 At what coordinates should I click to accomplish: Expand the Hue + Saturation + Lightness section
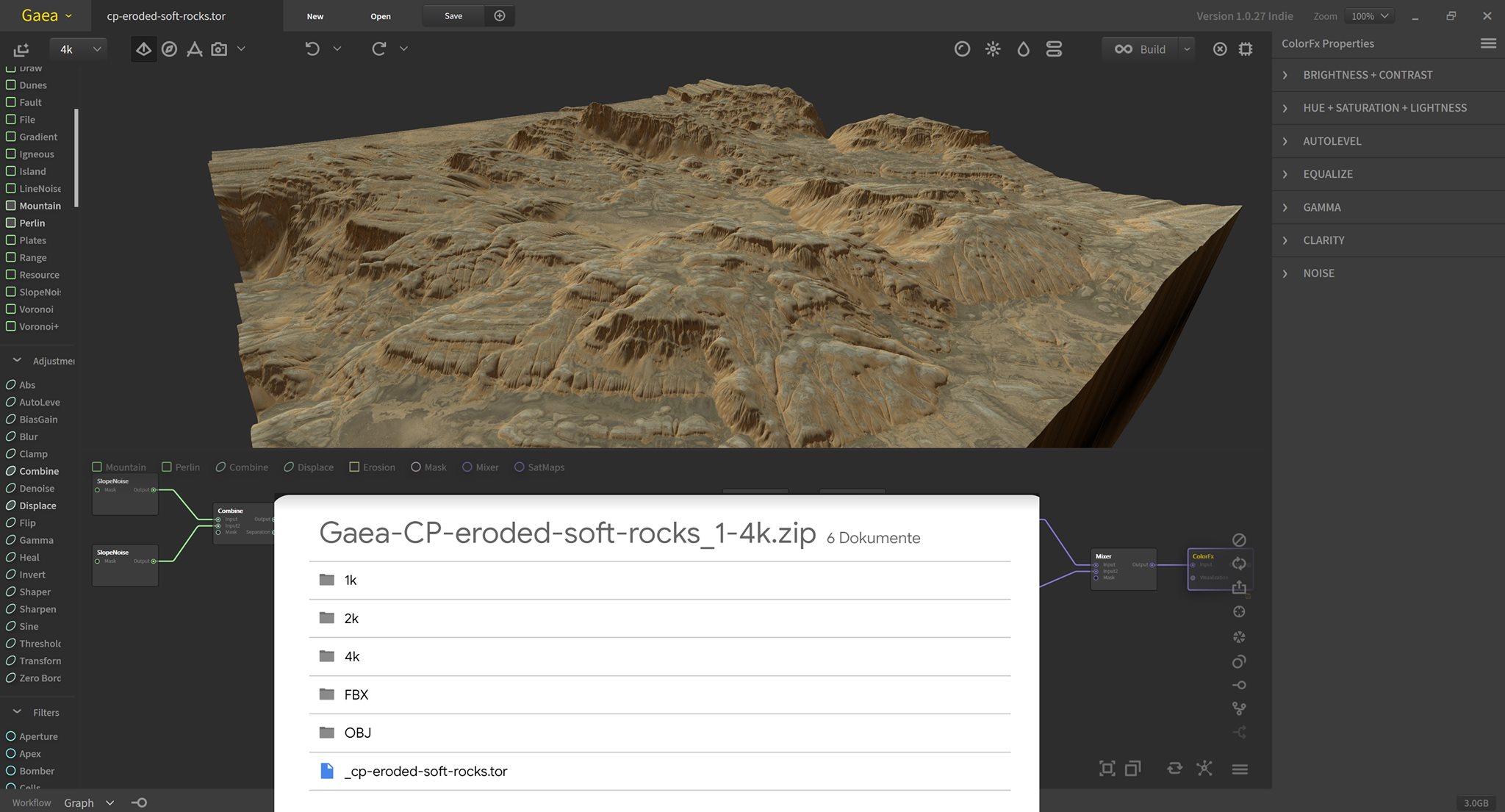(1388, 108)
